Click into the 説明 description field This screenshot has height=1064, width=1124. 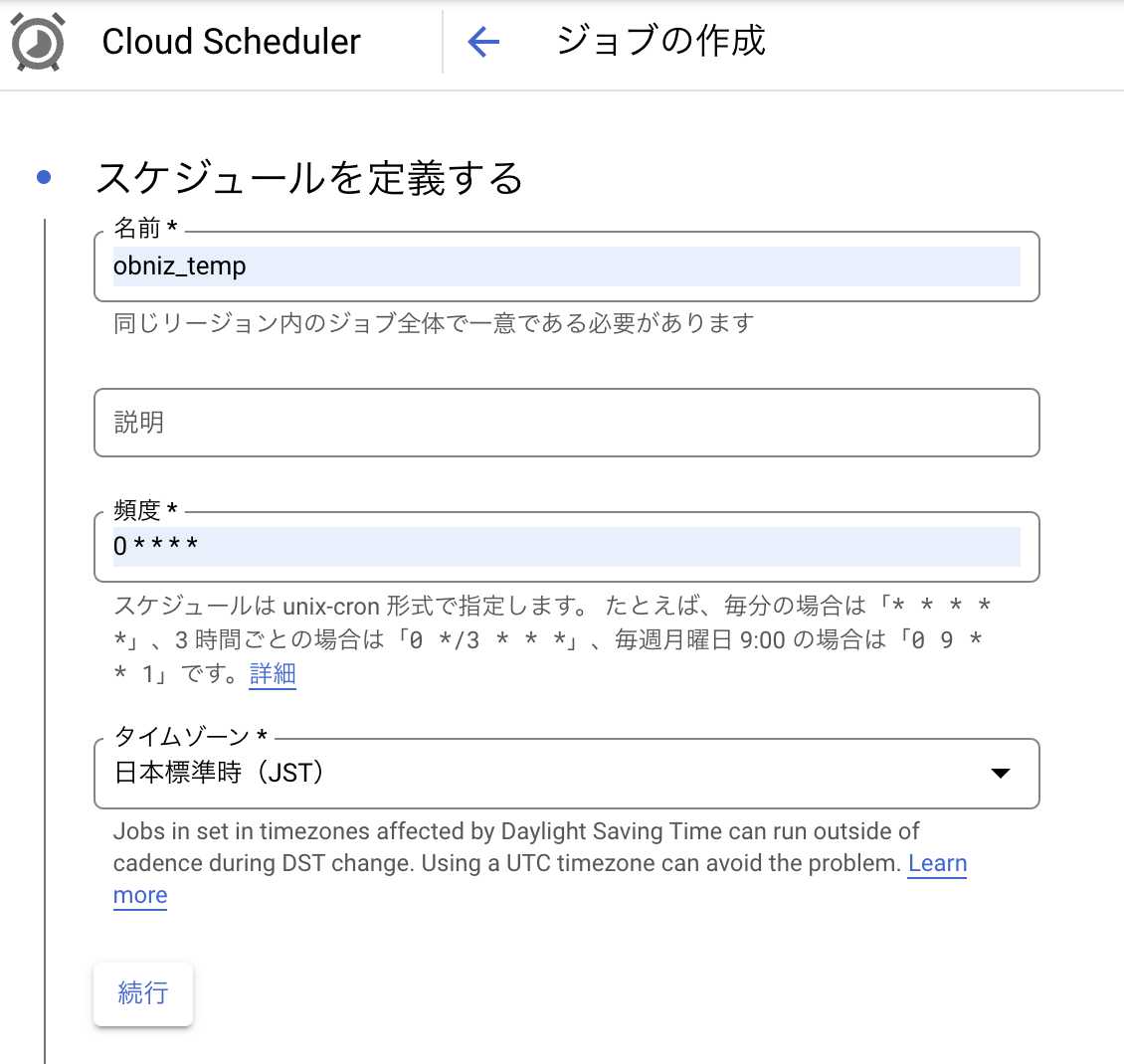565,423
